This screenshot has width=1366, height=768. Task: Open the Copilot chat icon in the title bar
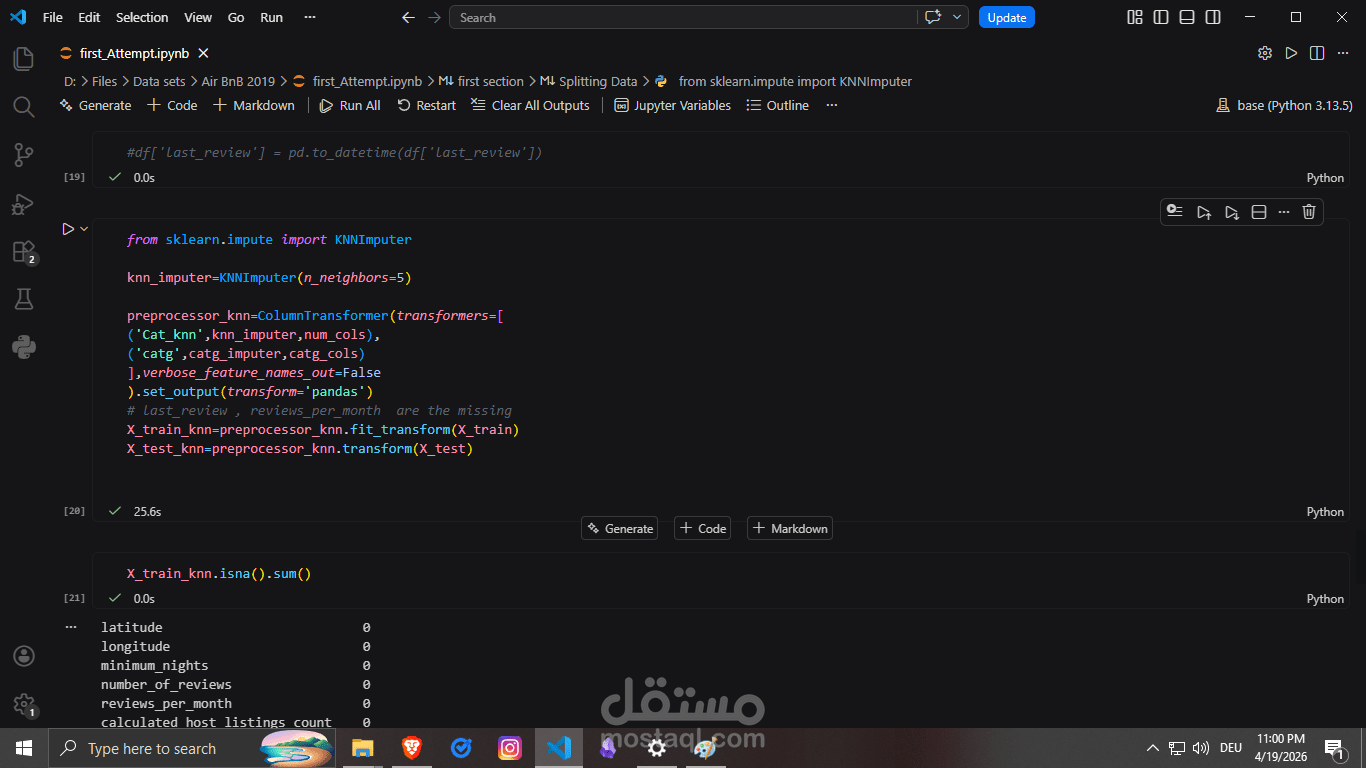pos(933,17)
